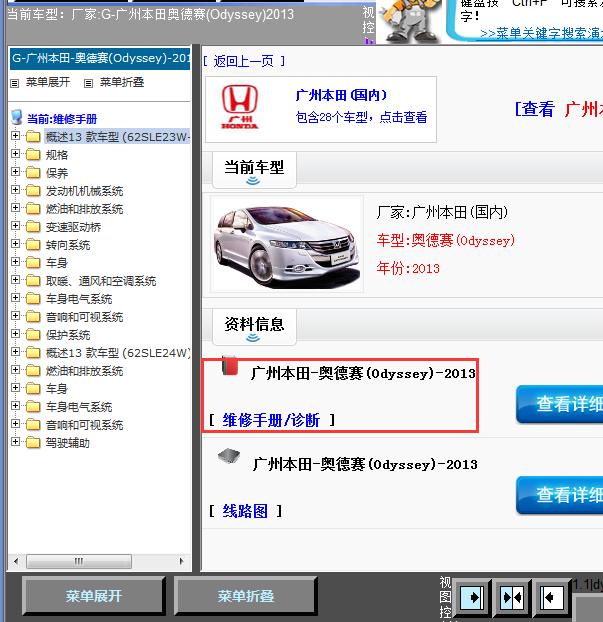The width and height of the screenshot is (603, 622).
Task: Select the 保养 tree item
Action: 57,173
